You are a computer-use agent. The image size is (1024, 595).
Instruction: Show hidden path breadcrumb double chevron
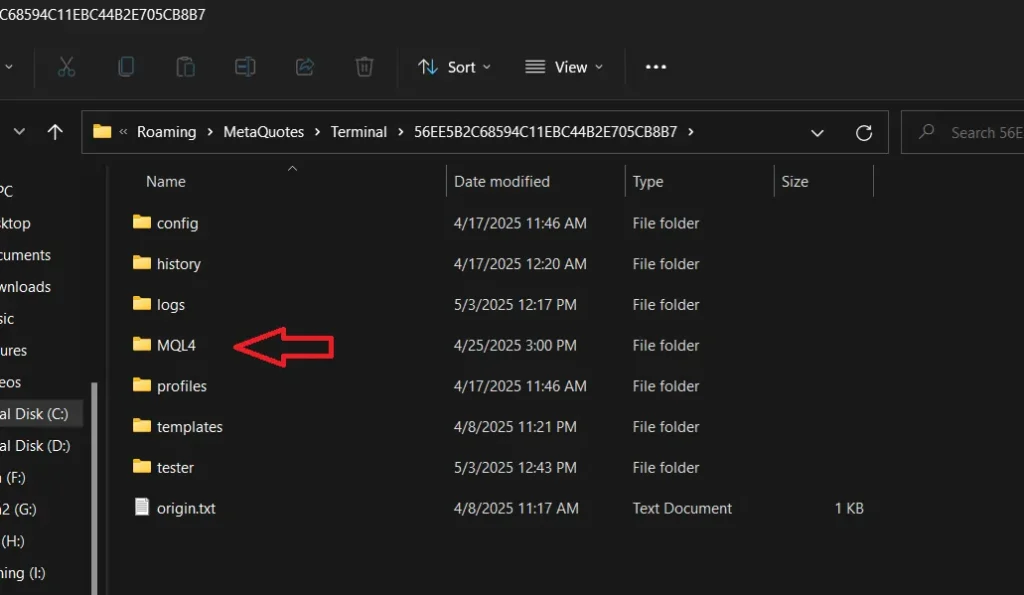pyautogui.click(x=123, y=132)
